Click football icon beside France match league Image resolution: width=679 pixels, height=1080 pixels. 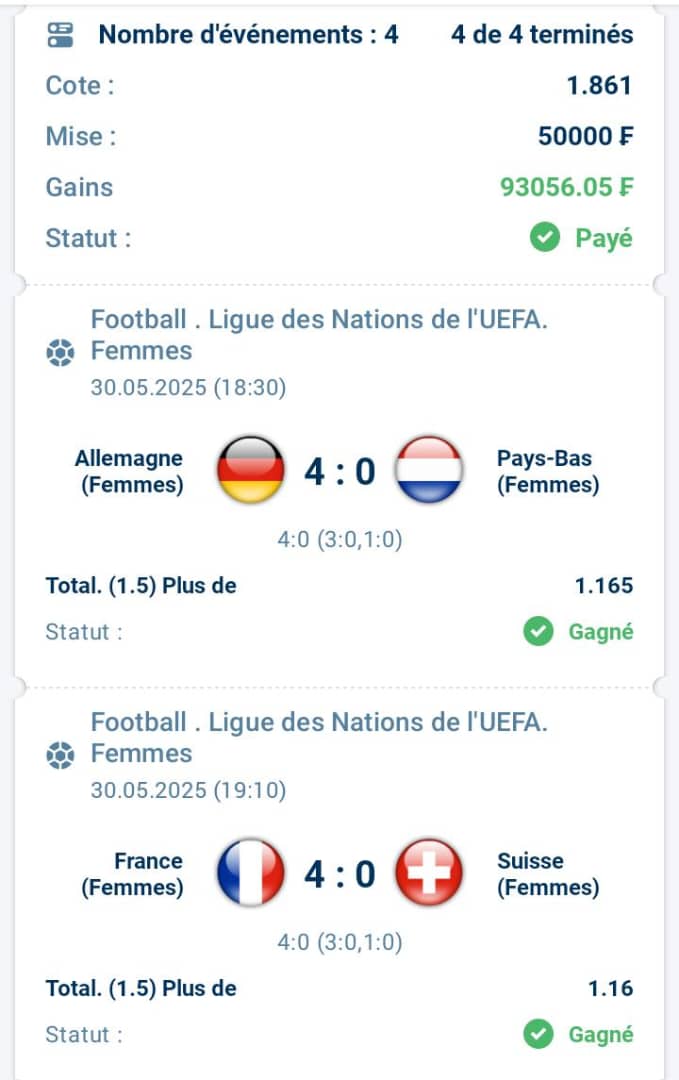coord(60,756)
